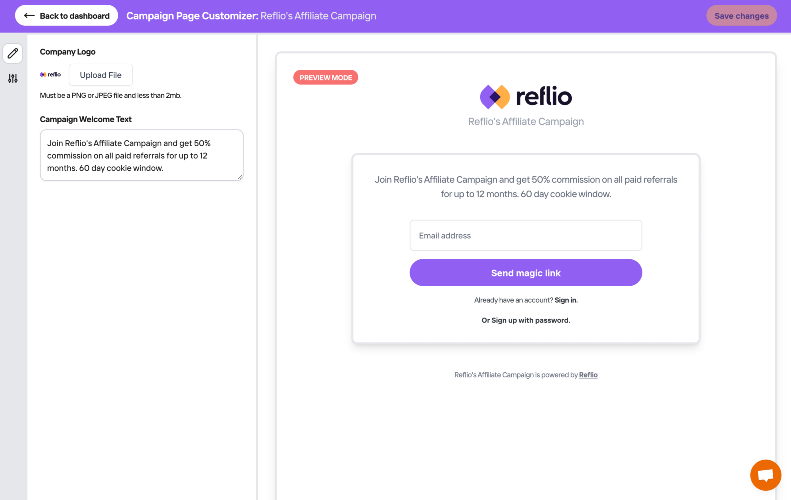This screenshot has width=791, height=500.
Task: Follow the Sign in link
Action: point(565,300)
